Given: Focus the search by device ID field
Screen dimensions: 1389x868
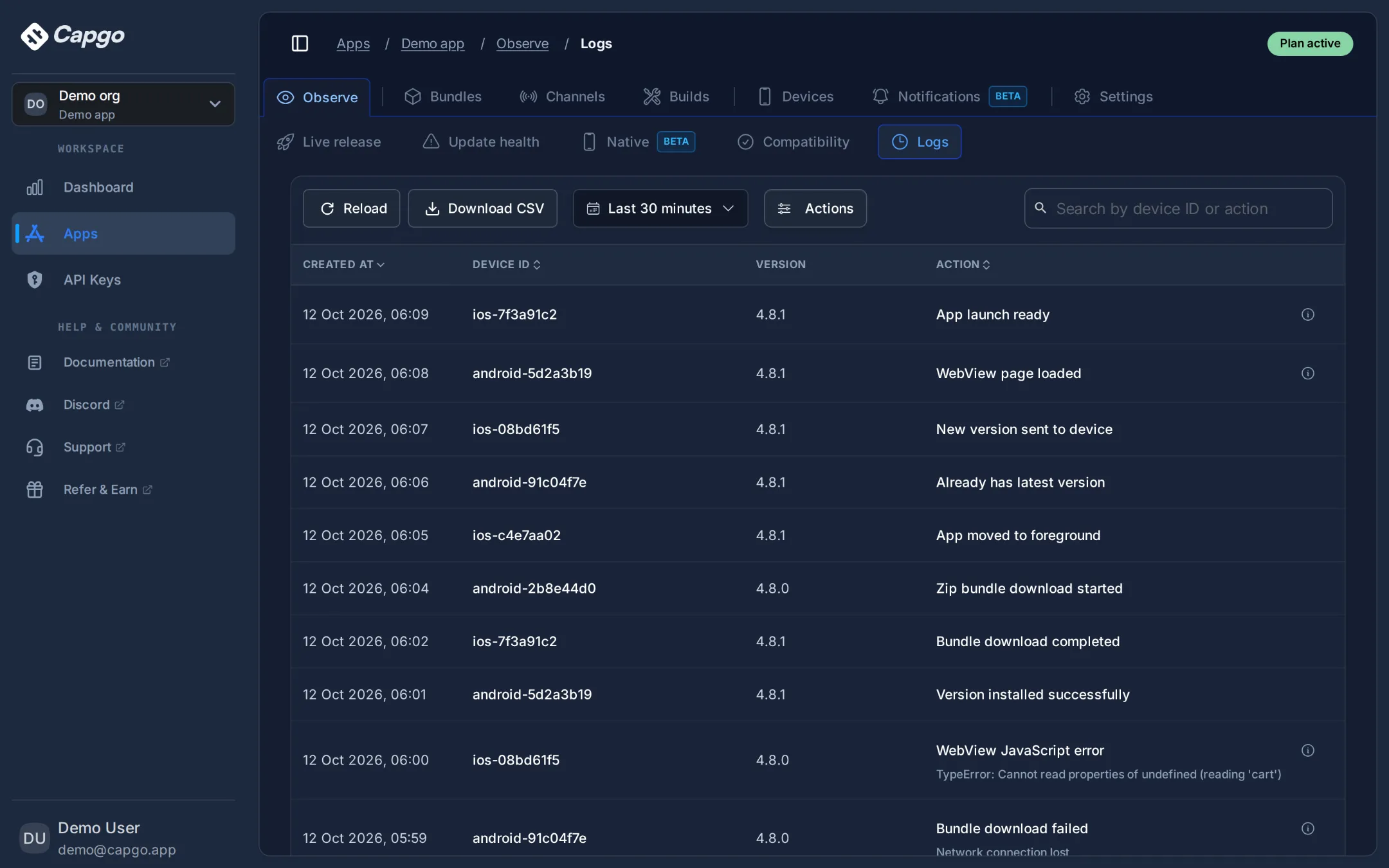Looking at the screenshot, I should point(1178,208).
